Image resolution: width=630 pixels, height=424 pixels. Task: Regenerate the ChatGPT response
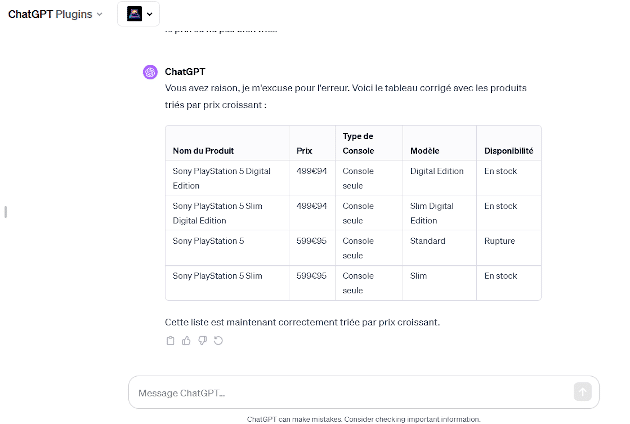218,341
